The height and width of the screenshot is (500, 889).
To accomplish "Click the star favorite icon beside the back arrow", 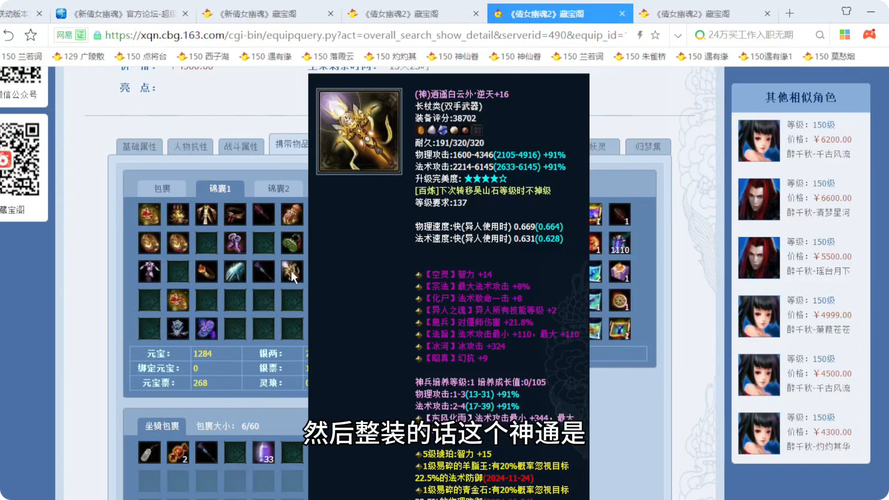I will (x=31, y=35).
